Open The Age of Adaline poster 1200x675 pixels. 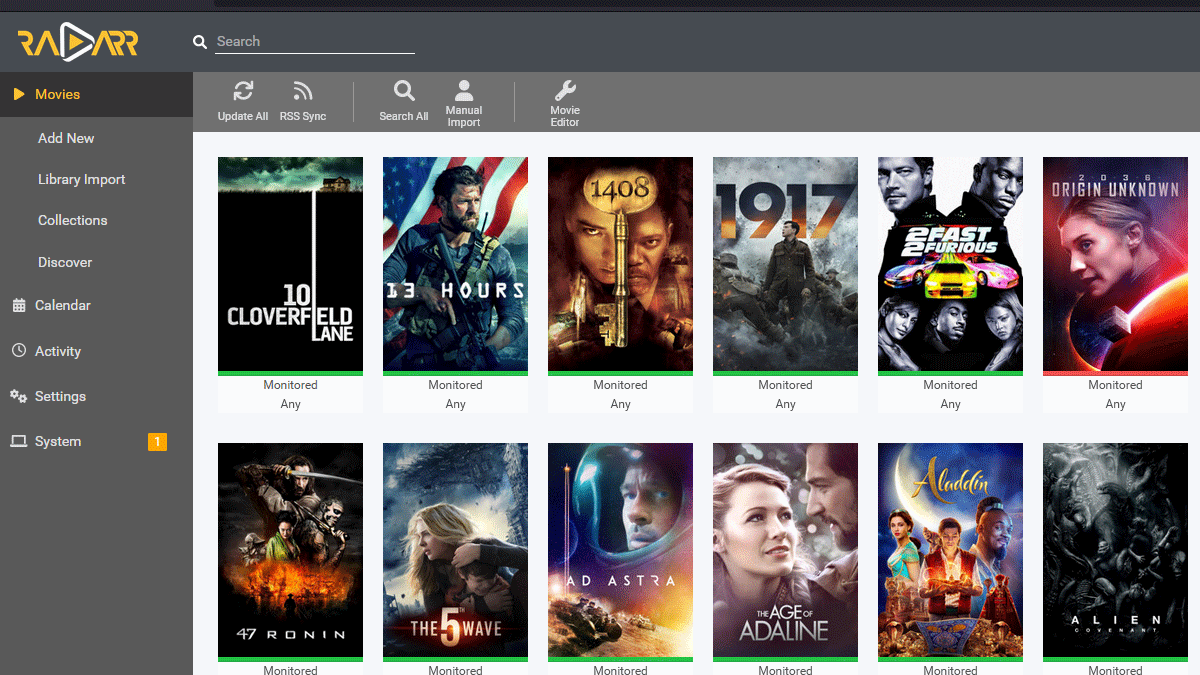(x=785, y=550)
